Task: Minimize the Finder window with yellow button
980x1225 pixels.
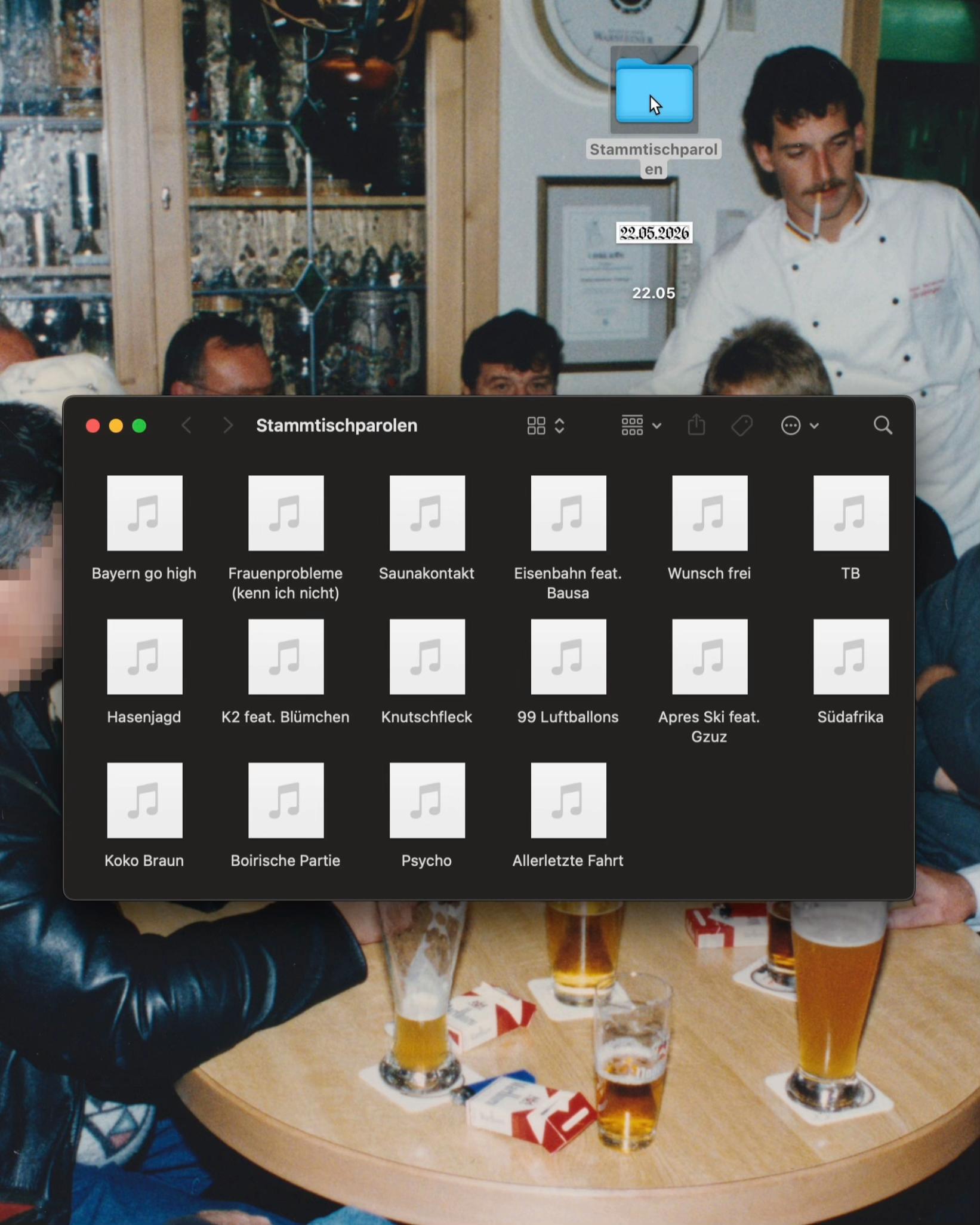Action: point(116,426)
